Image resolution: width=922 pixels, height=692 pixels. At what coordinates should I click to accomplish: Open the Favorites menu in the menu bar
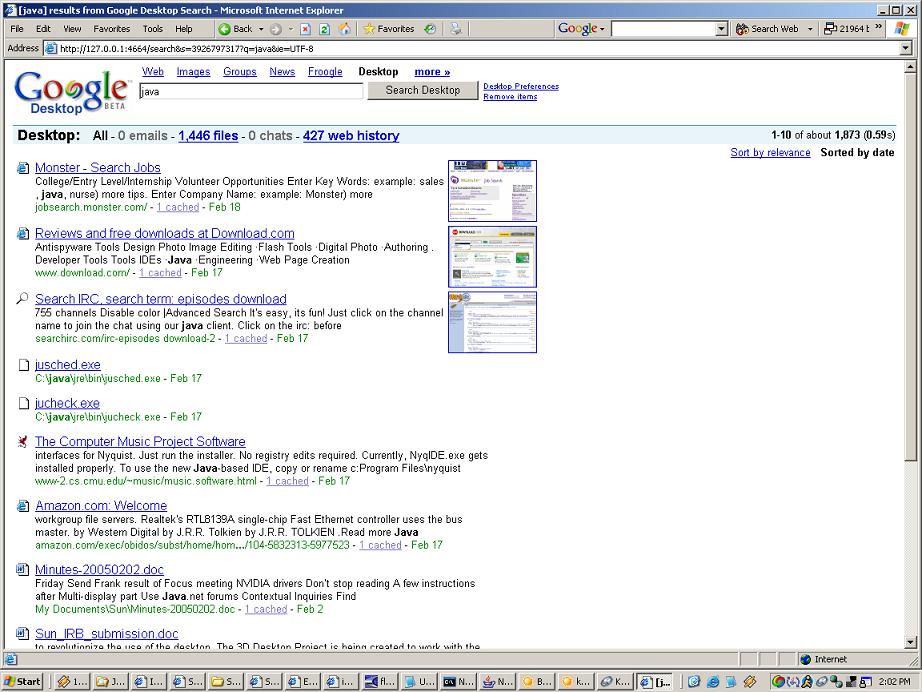pos(112,29)
